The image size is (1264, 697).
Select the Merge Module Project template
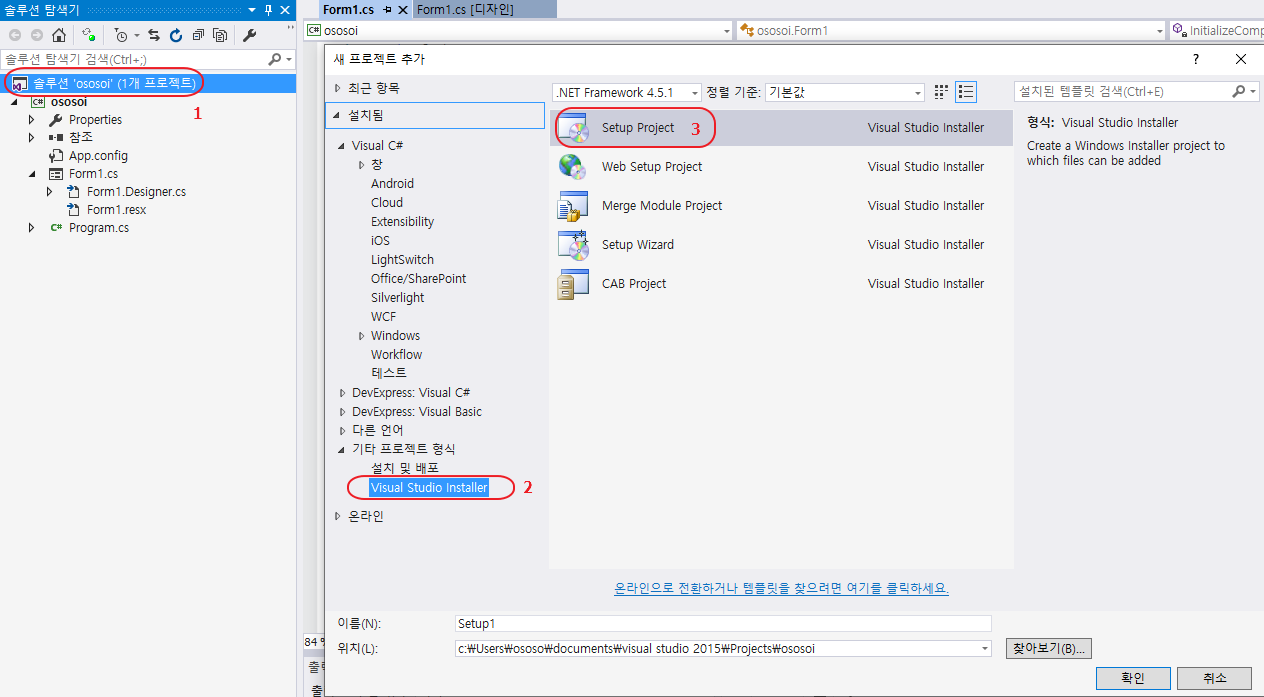pos(781,206)
